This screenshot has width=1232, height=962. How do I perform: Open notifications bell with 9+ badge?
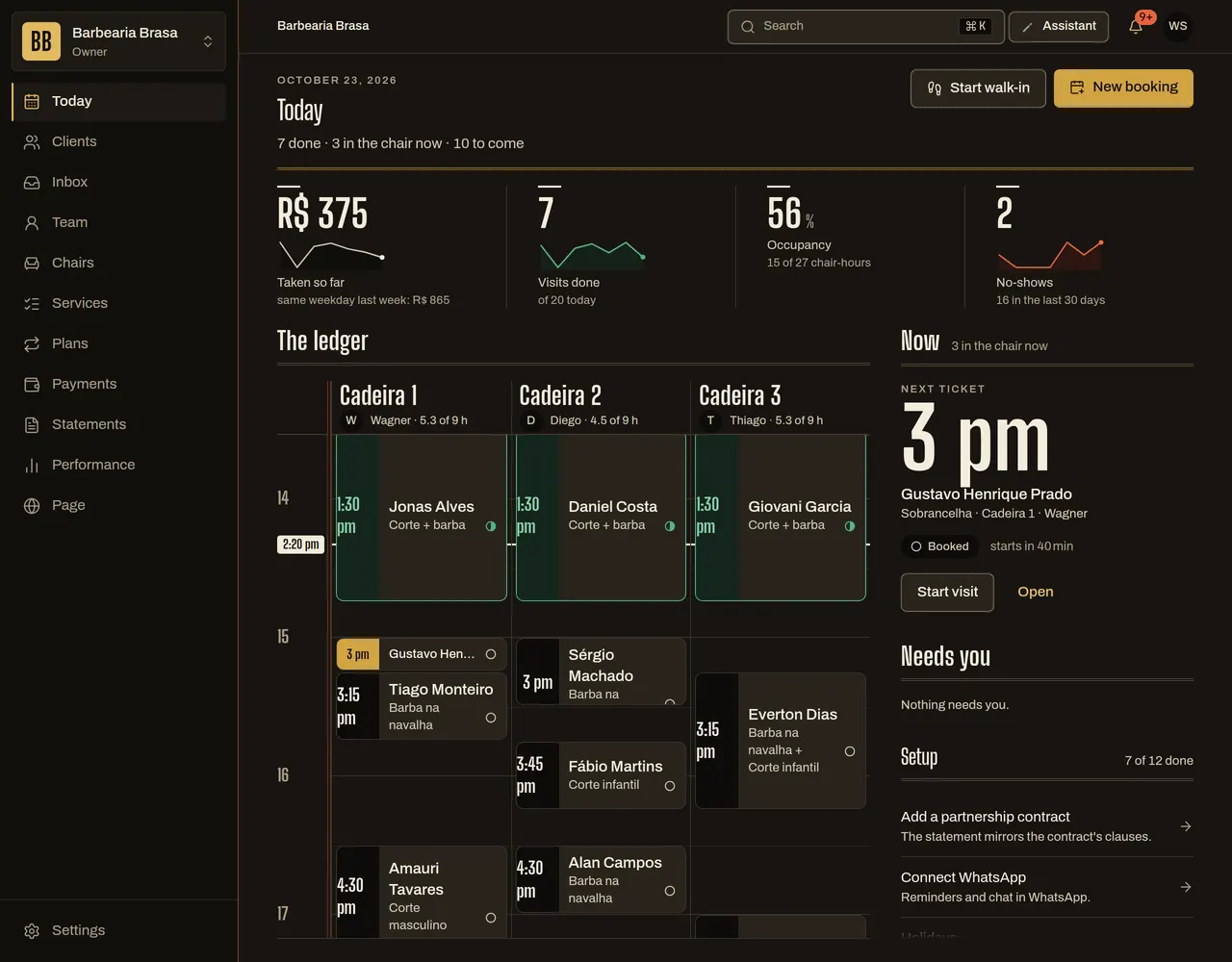pos(1136,26)
